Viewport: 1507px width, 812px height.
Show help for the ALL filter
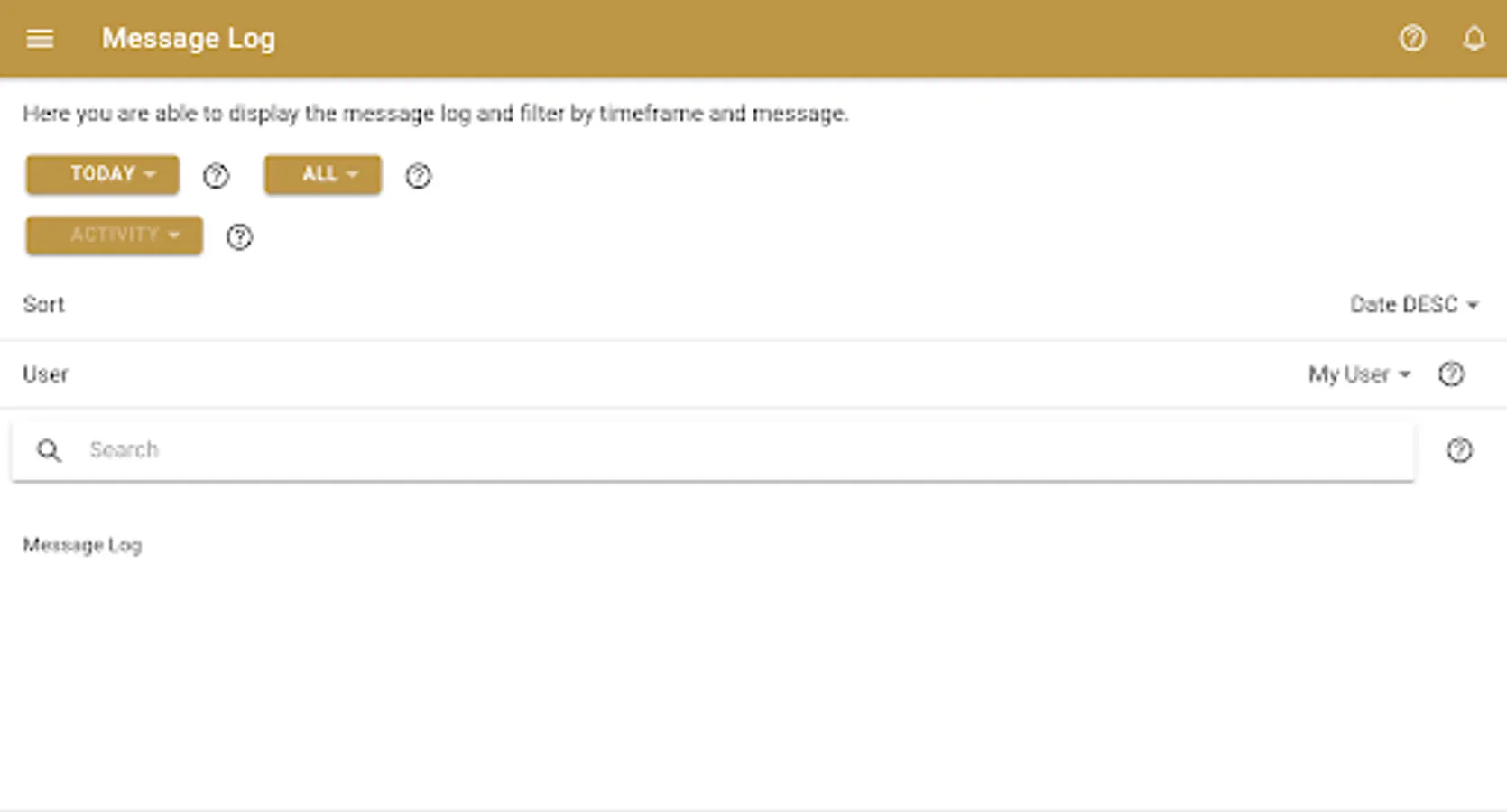(x=418, y=176)
